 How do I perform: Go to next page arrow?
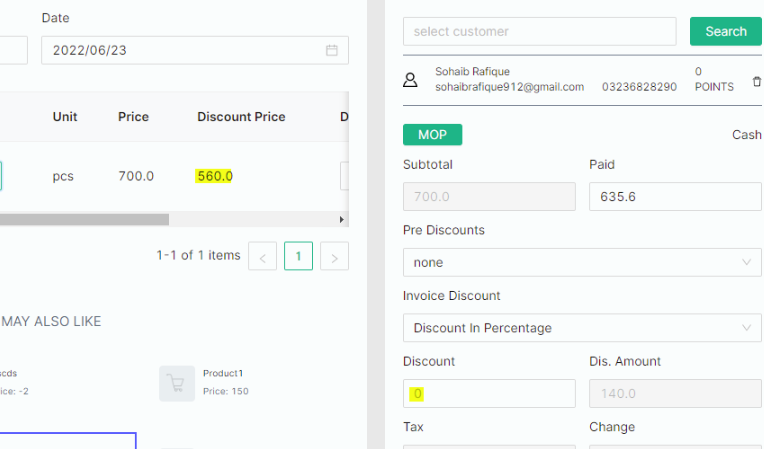coord(334,256)
